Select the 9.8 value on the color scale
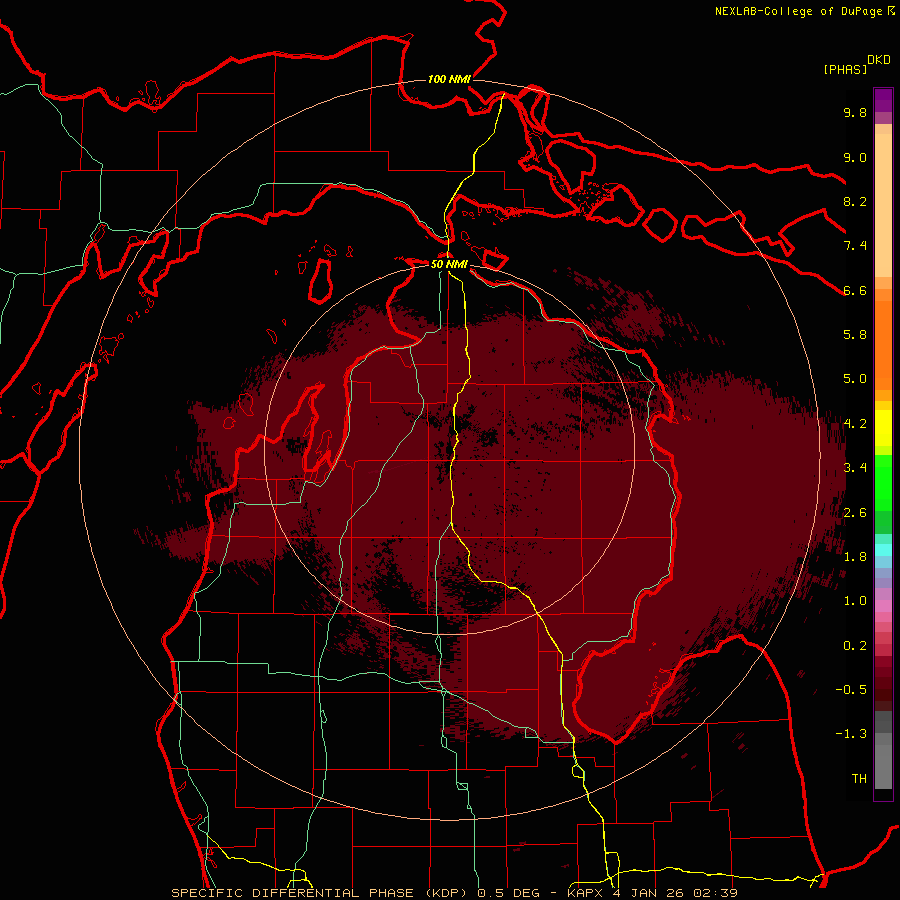Image resolution: width=900 pixels, height=900 pixels. (855, 112)
